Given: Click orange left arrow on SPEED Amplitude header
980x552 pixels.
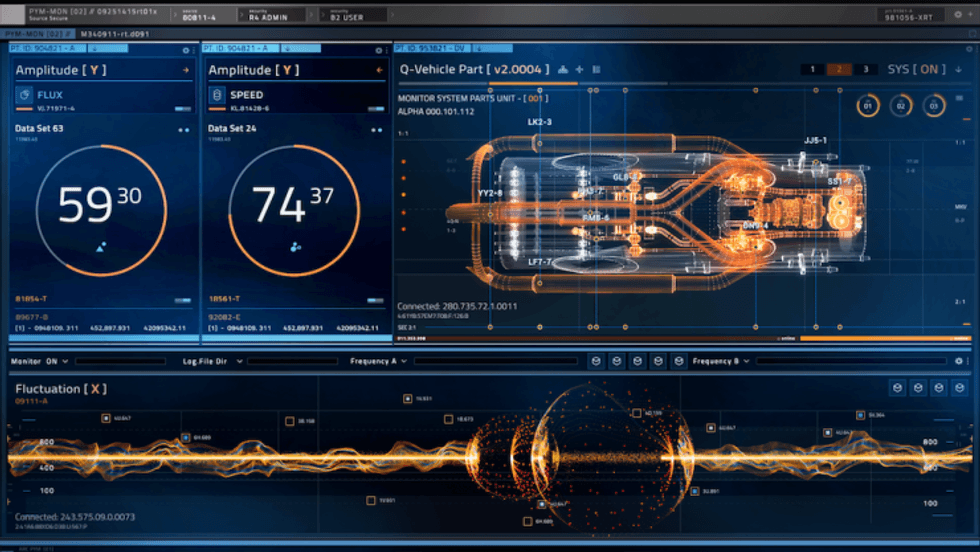Looking at the screenshot, I should click(x=379, y=70).
